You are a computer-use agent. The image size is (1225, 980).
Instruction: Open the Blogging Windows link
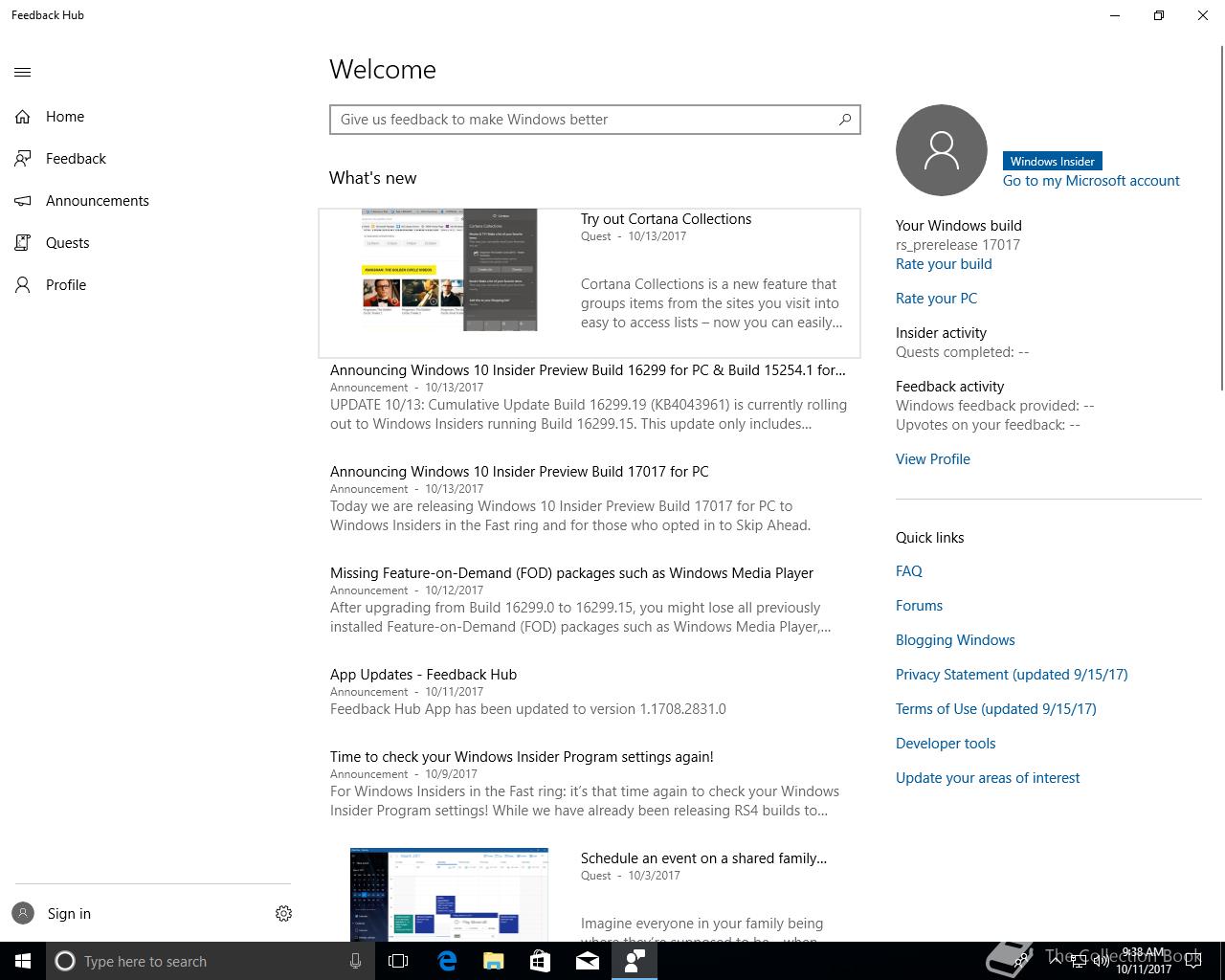pos(955,640)
